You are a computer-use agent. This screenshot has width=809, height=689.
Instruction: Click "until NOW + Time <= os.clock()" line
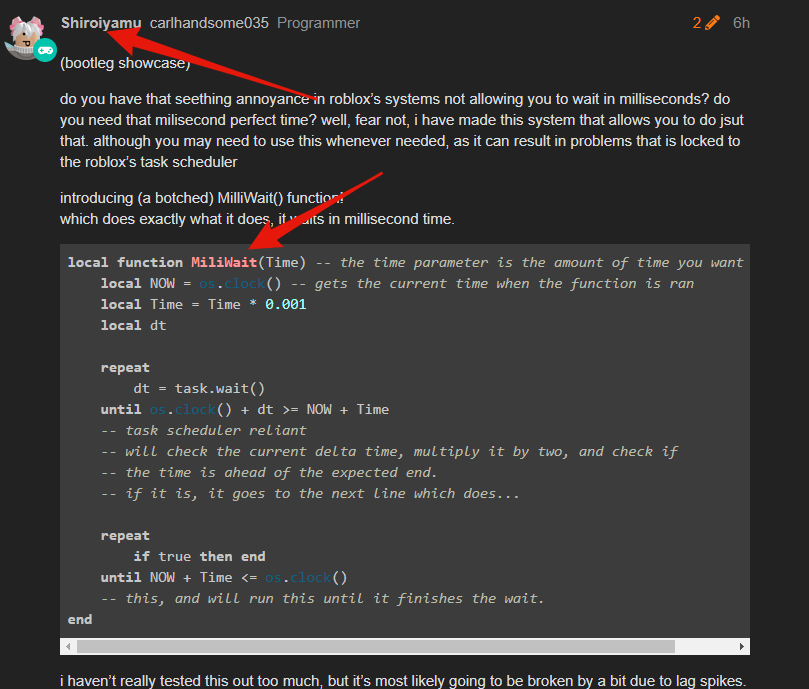pos(224,578)
